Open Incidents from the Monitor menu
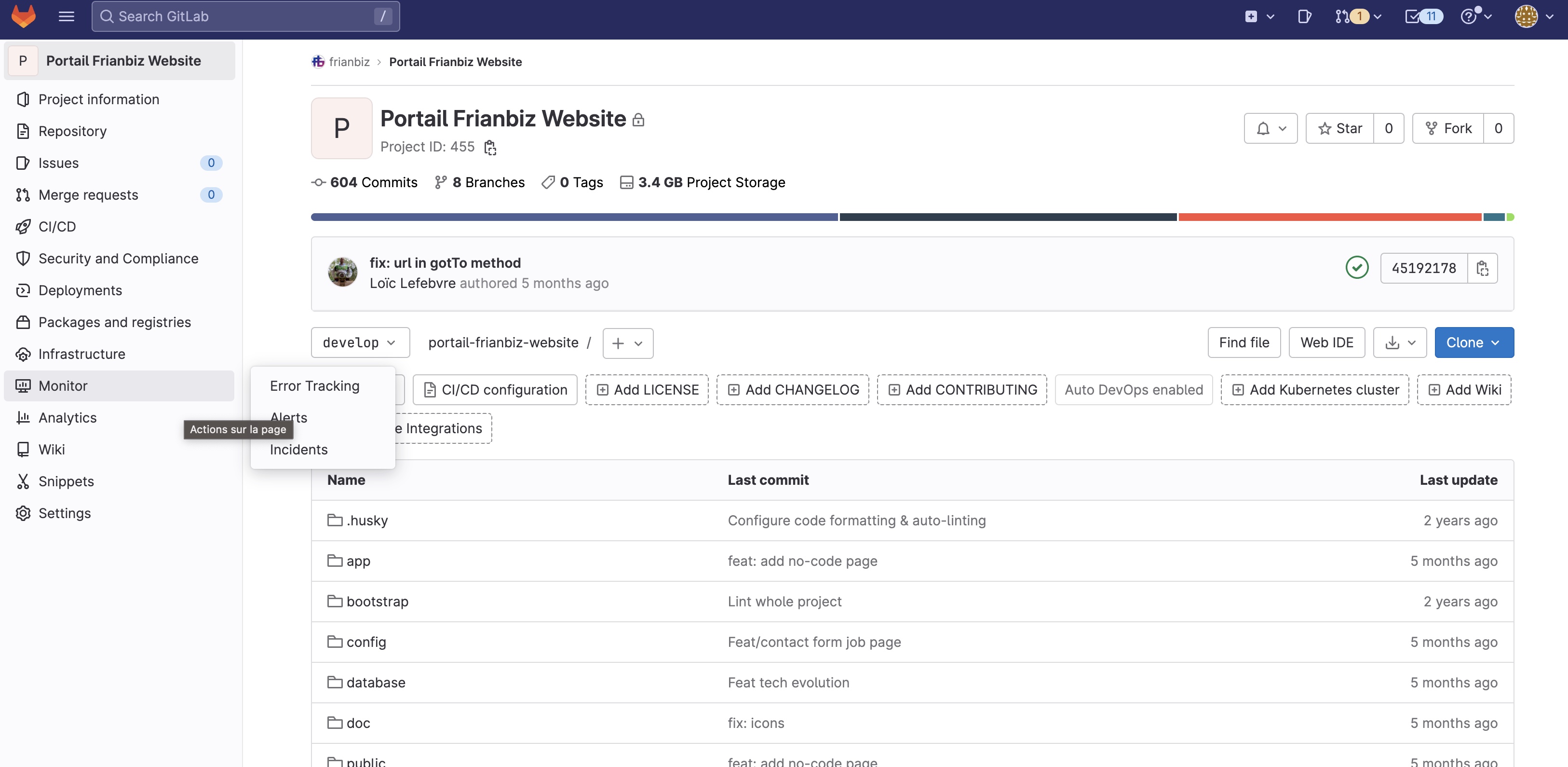 point(299,450)
